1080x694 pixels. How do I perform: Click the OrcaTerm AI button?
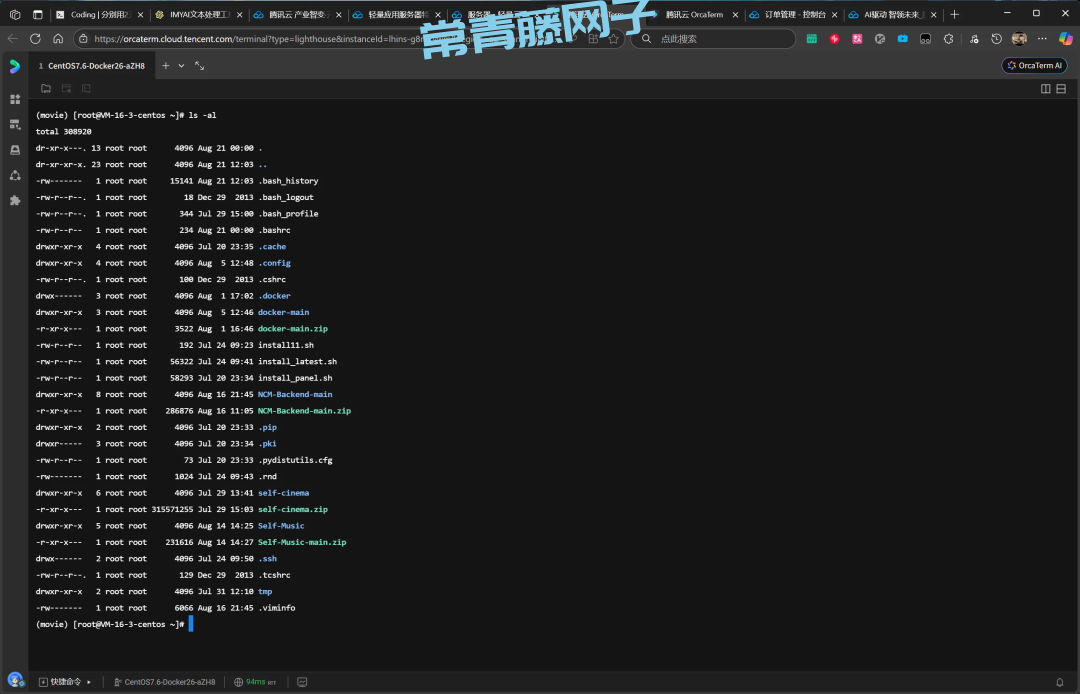click(x=1034, y=65)
